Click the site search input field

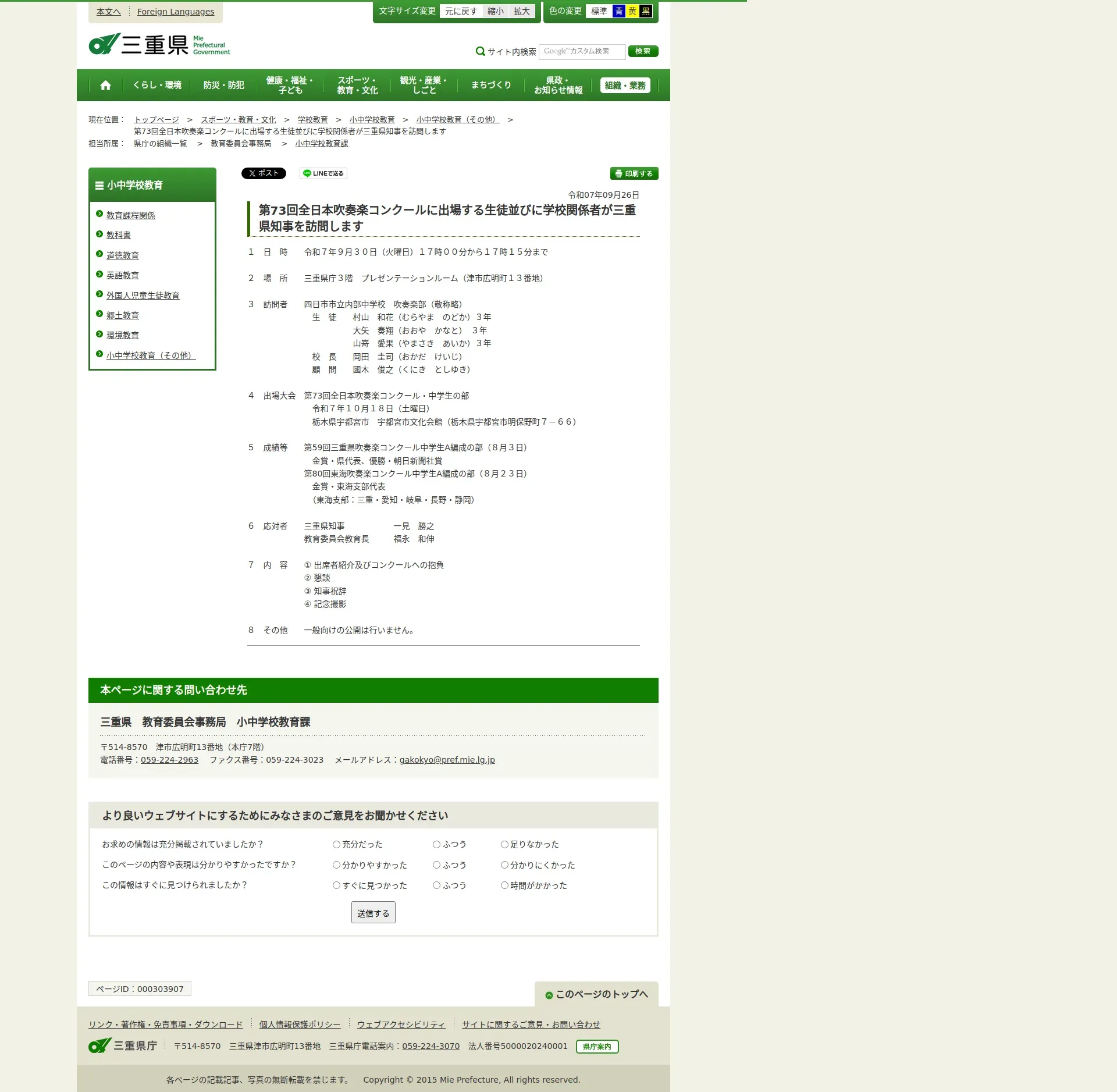[x=582, y=51]
